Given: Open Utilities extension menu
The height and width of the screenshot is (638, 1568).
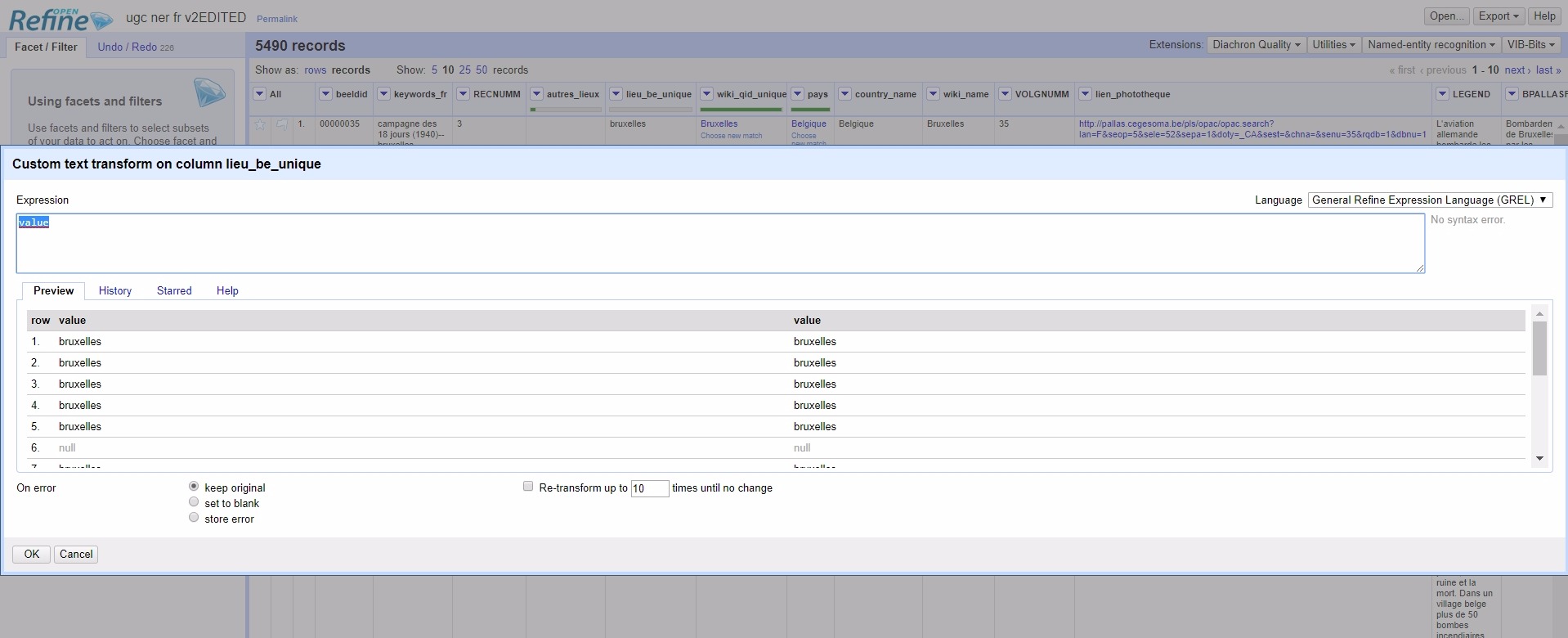Looking at the screenshot, I should (x=1333, y=45).
